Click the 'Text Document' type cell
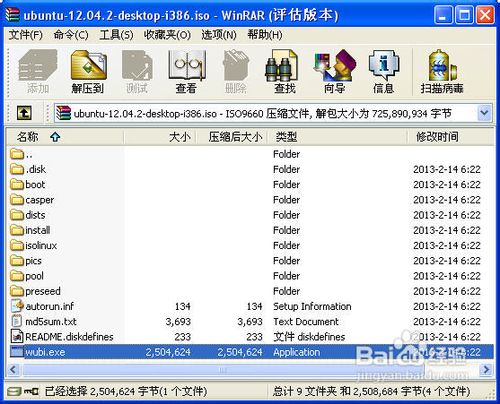This screenshot has height=404, width=500. [306, 321]
